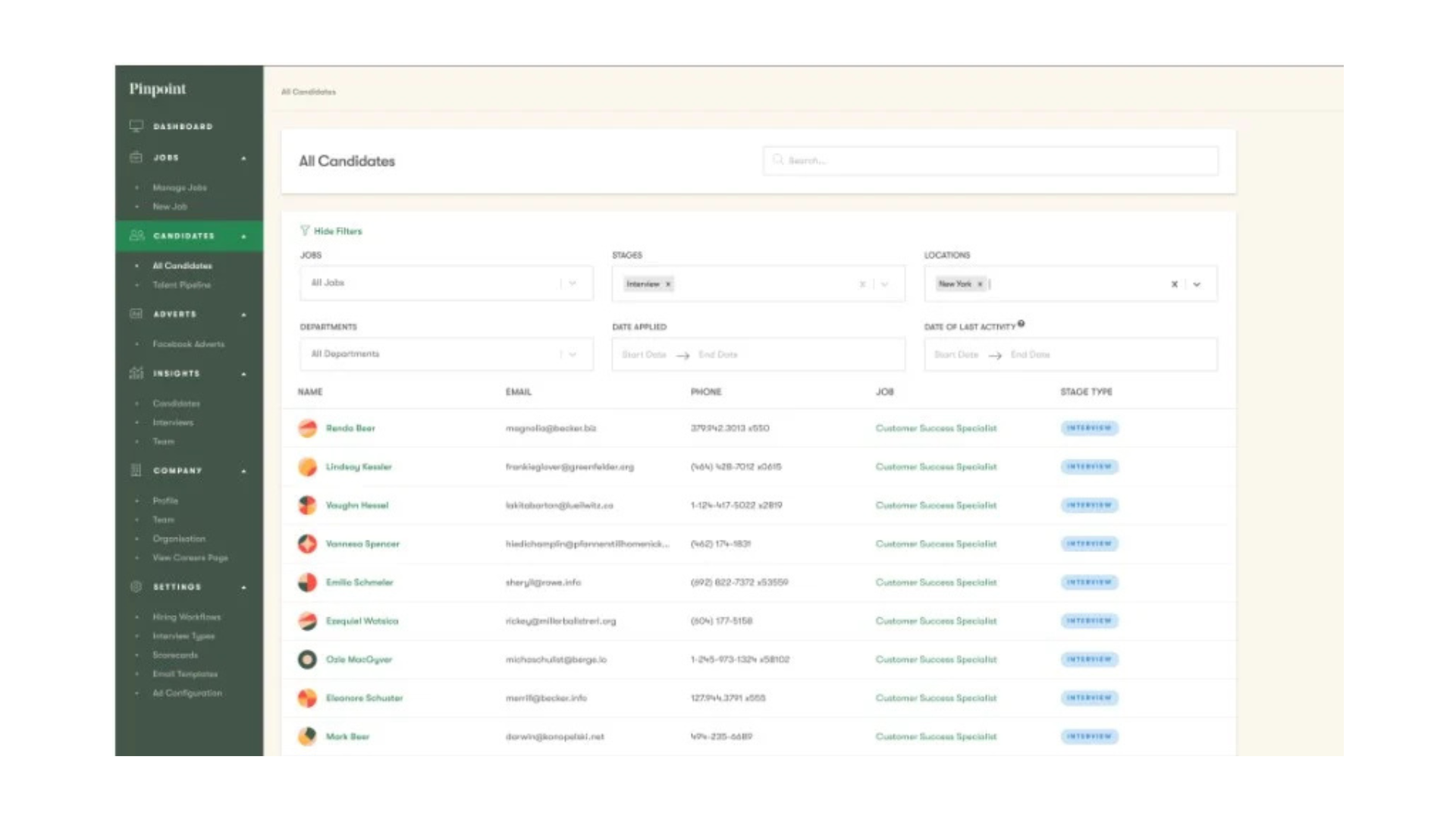The image size is (1456, 819).
Task: Remove the Interview stage filter tag
Action: (x=668, y=284)
